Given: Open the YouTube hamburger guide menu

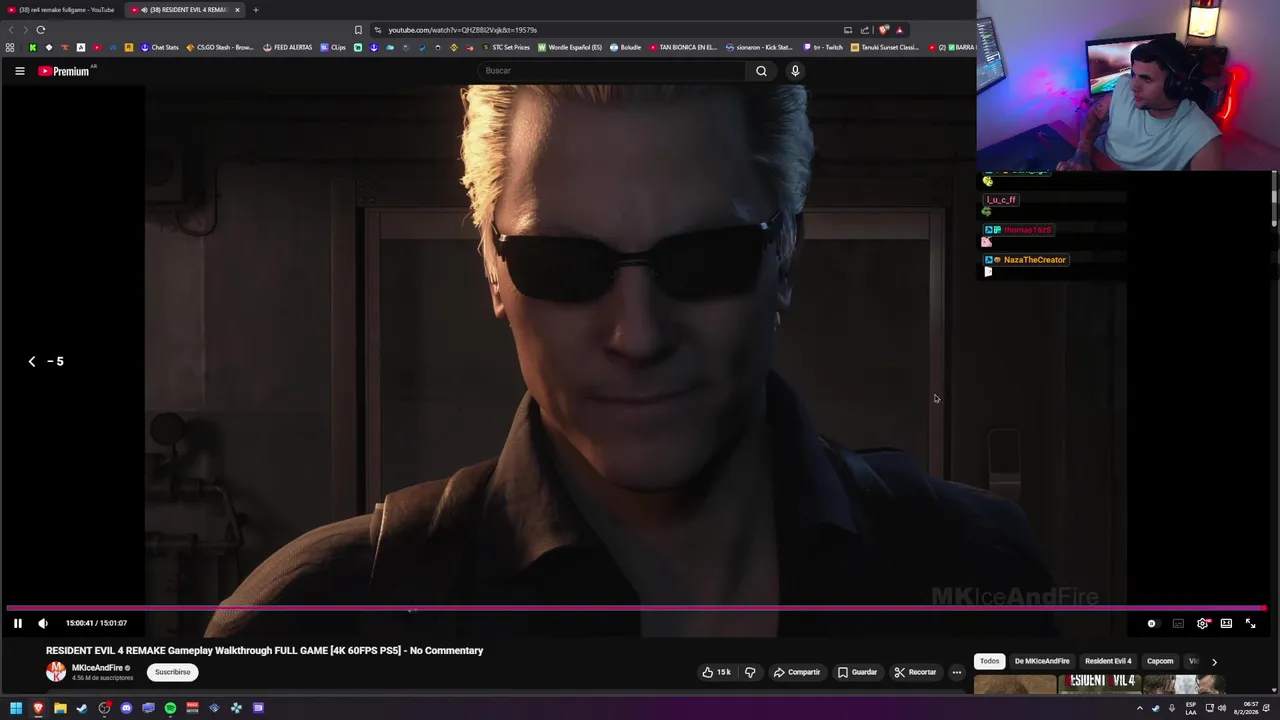Looking at the screenshot, I should pyautogui.click(x=19, y=71).
